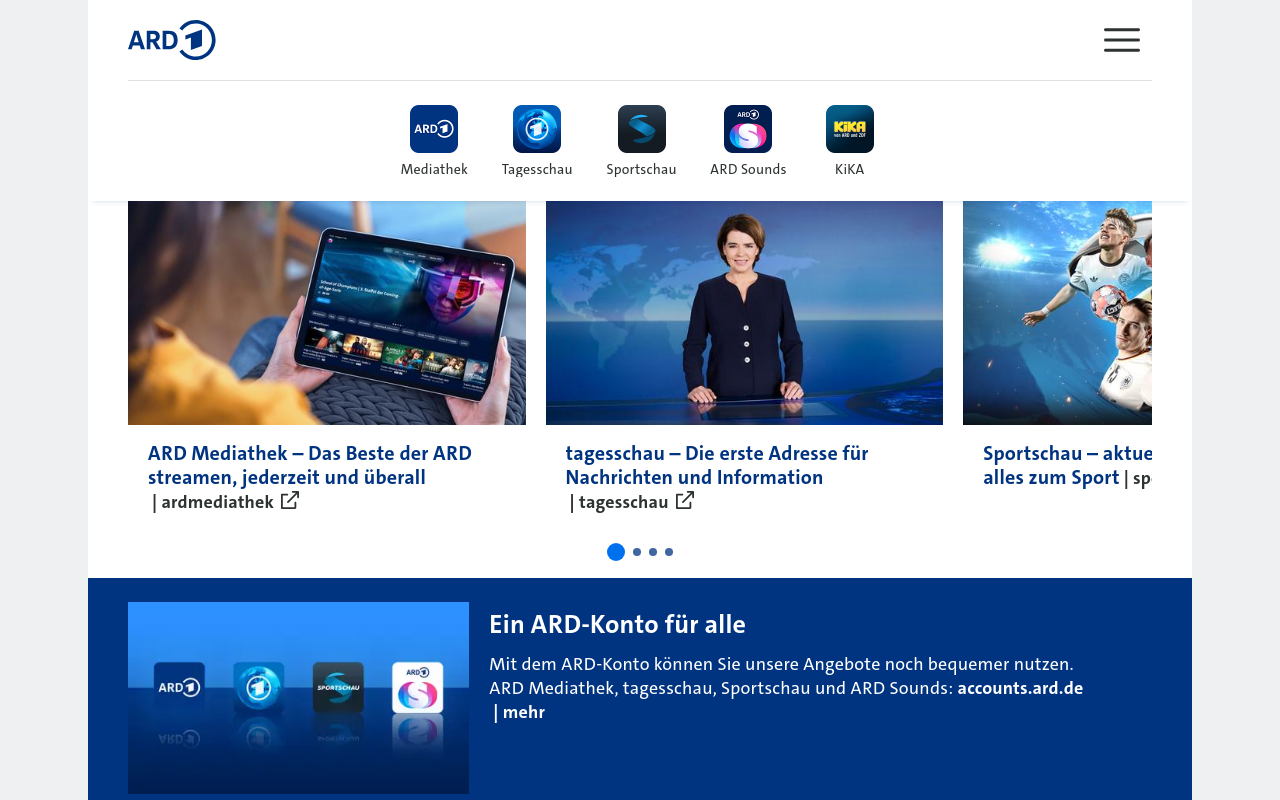Select the Mediathek label
This screenshot has height=800, width=1280.
(x=434, y=169)
